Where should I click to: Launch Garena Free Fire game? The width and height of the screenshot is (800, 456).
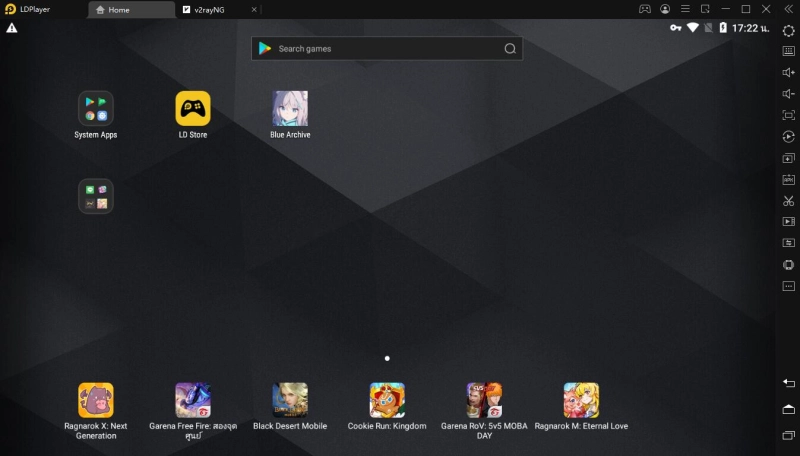193,400
